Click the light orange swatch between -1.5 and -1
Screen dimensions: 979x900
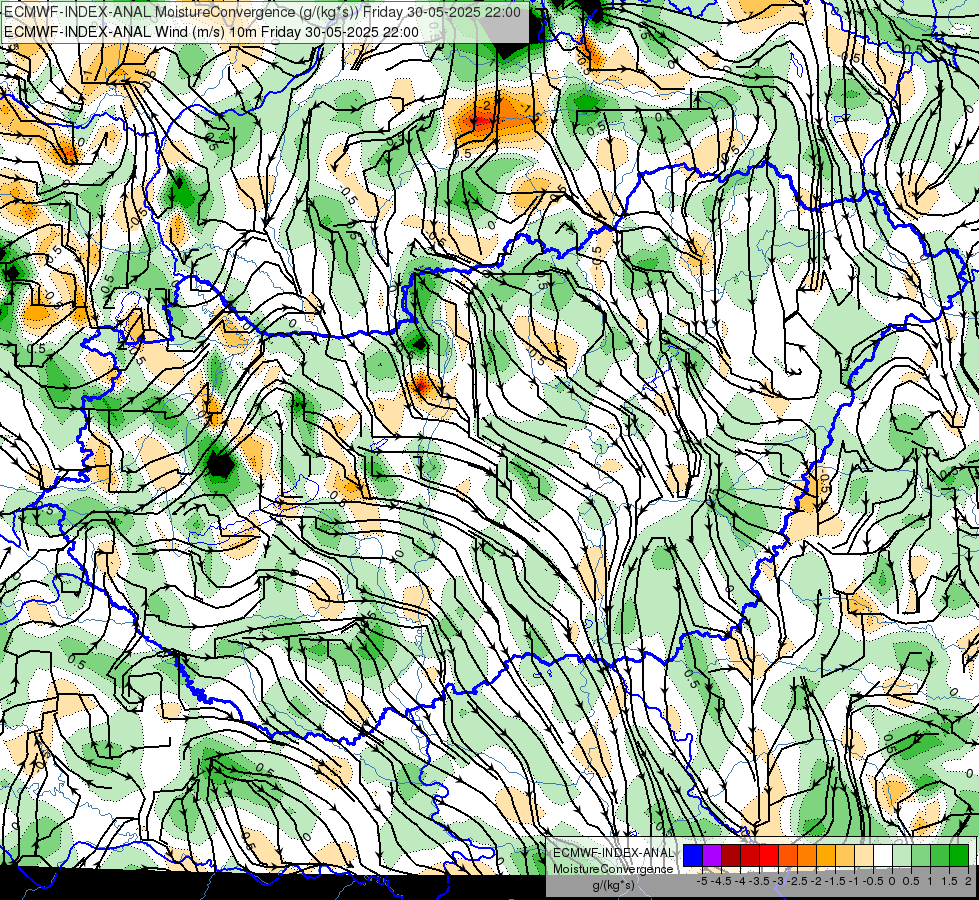coord(845,855)
